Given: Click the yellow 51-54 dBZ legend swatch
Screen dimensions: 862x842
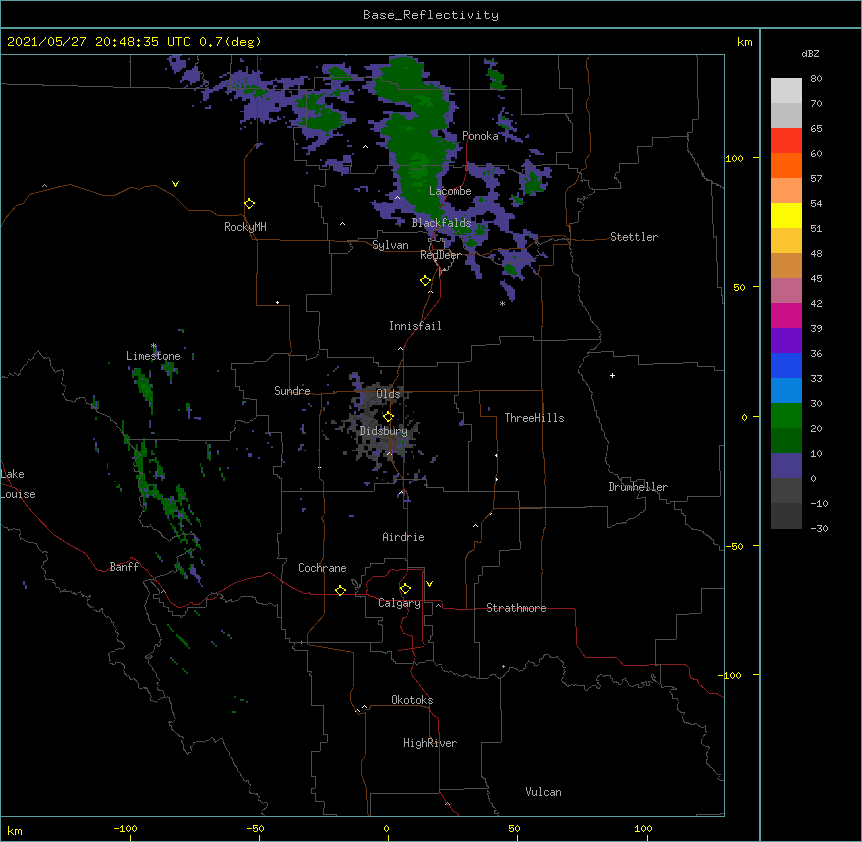Looking at the screenshot, I should tap(786, 215).
